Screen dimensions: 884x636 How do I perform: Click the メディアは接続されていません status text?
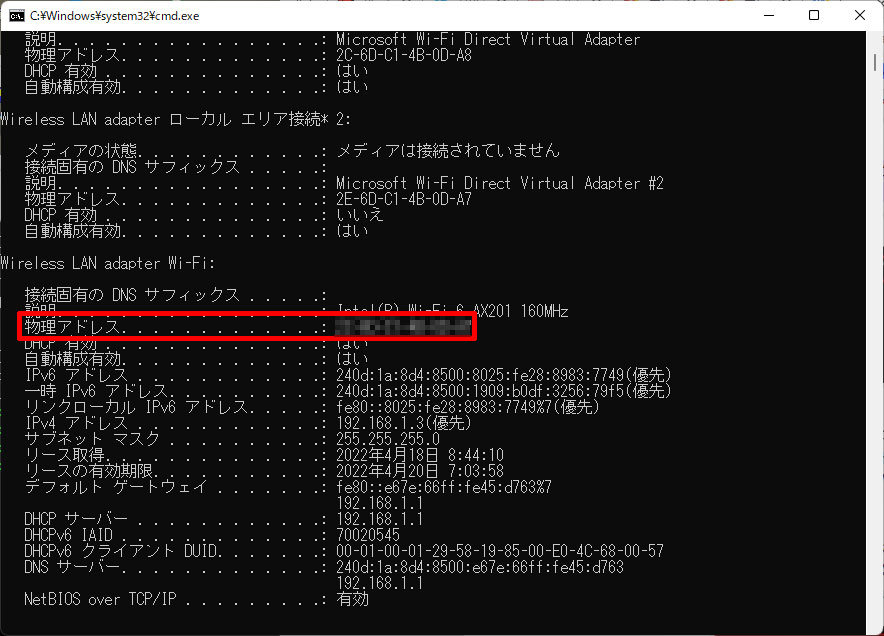click(448, 151)
